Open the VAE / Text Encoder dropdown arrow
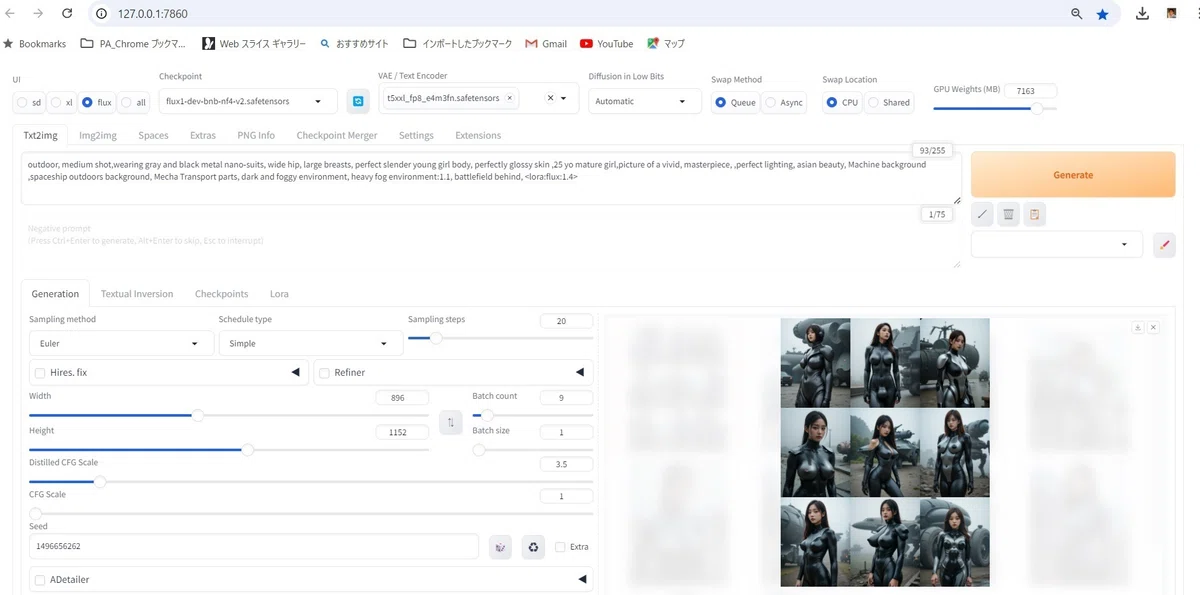1200x595 pixels. click(564, 98)
